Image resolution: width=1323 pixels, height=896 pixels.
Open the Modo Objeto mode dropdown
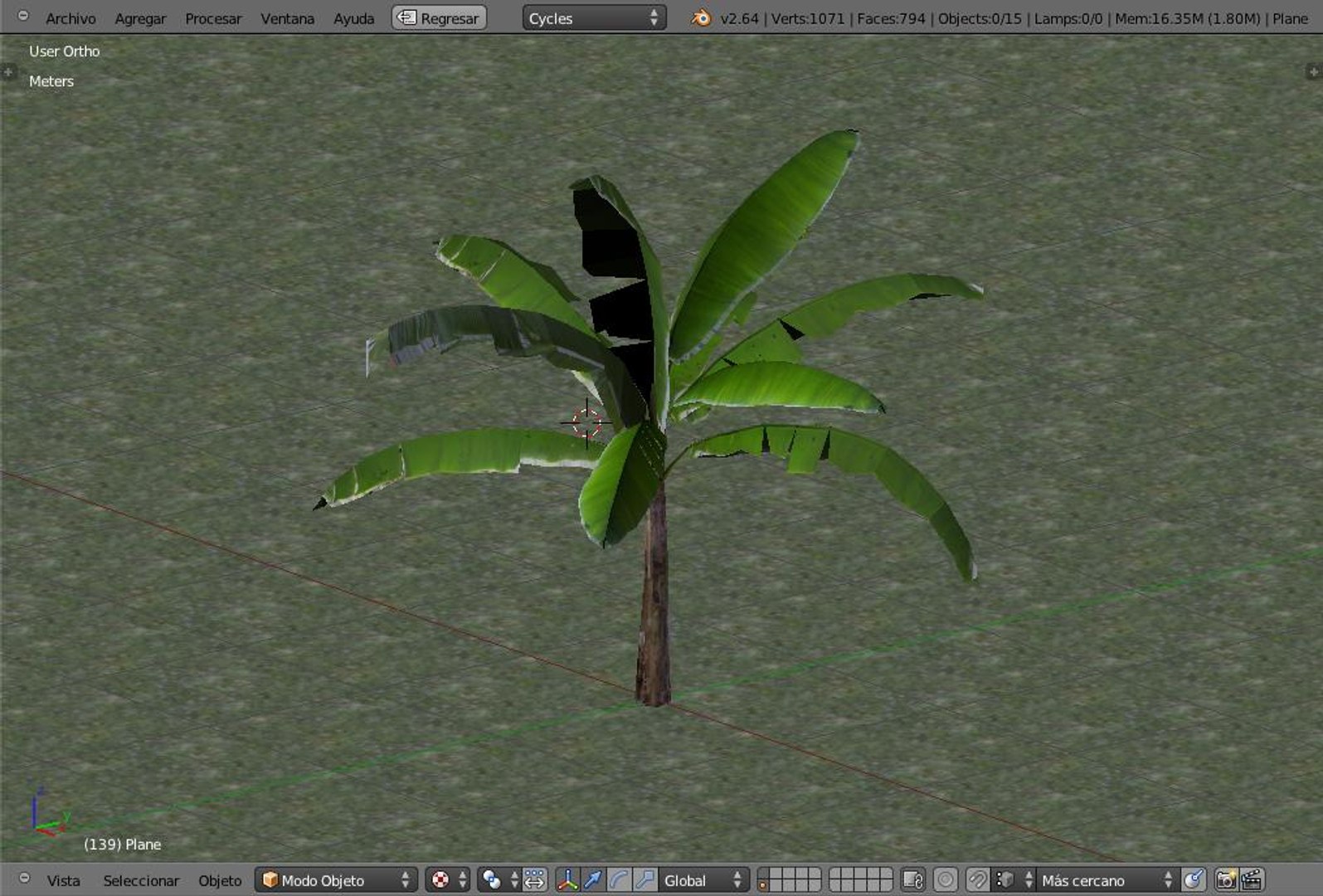click(336, 880)
